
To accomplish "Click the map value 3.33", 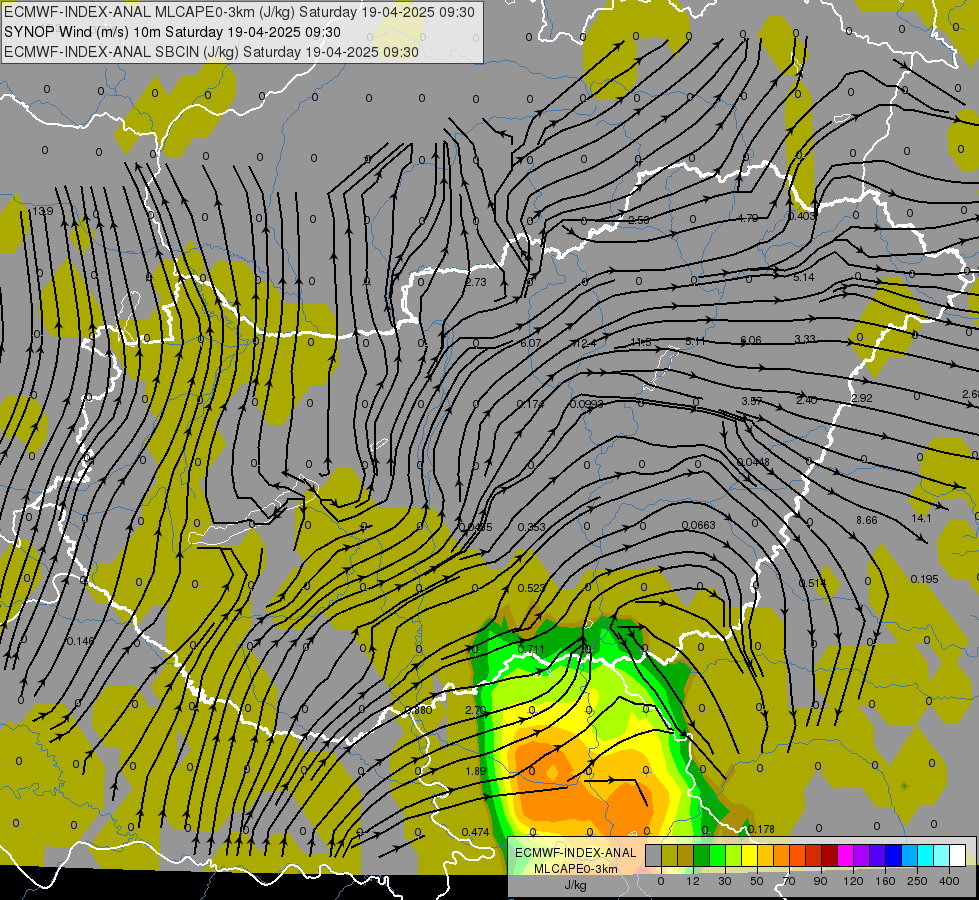I will tap(805, 339).
